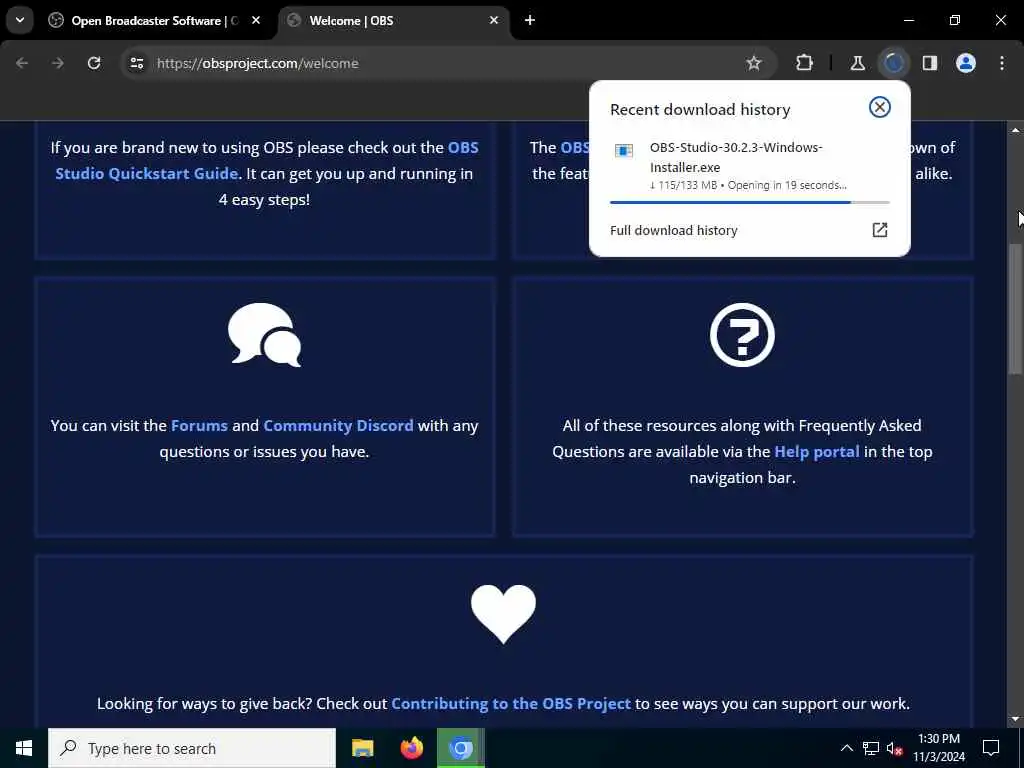Click the taskbar search box
The width and height of the screenshot is (1024, 768).
pyautogui.click(x=192, y=748)
